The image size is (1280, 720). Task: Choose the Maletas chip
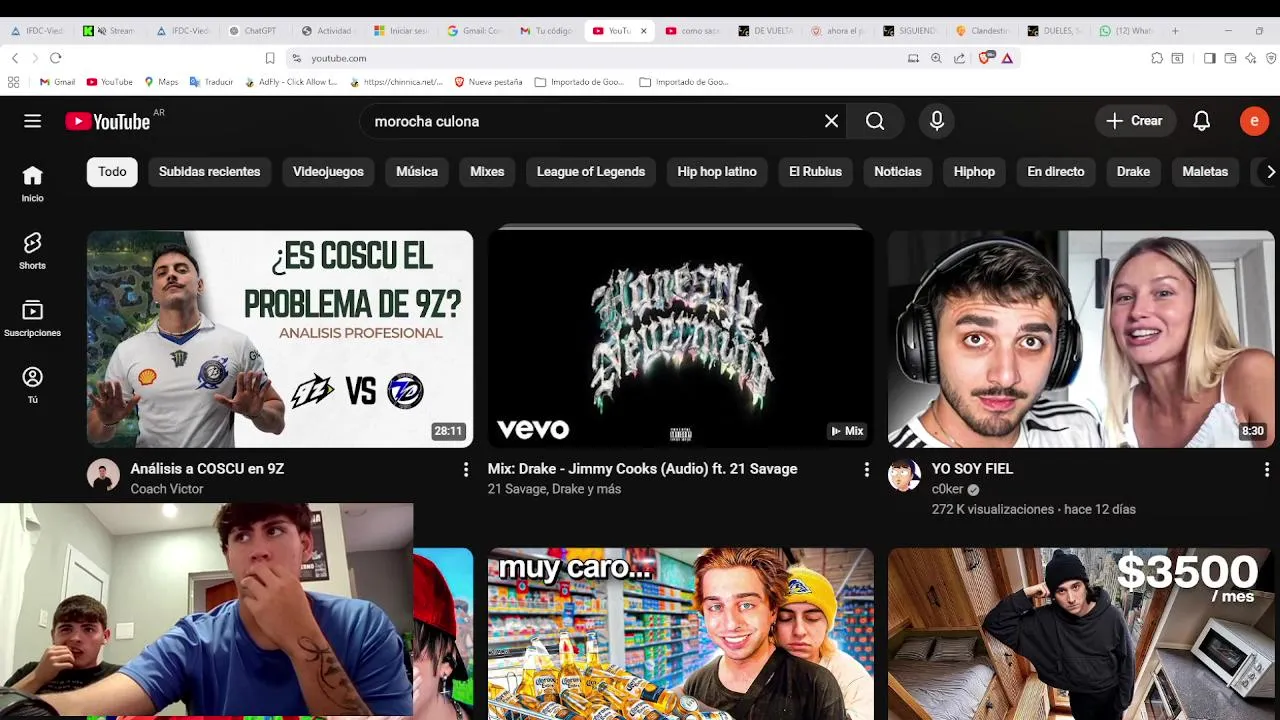click(x=1205, y=172)
